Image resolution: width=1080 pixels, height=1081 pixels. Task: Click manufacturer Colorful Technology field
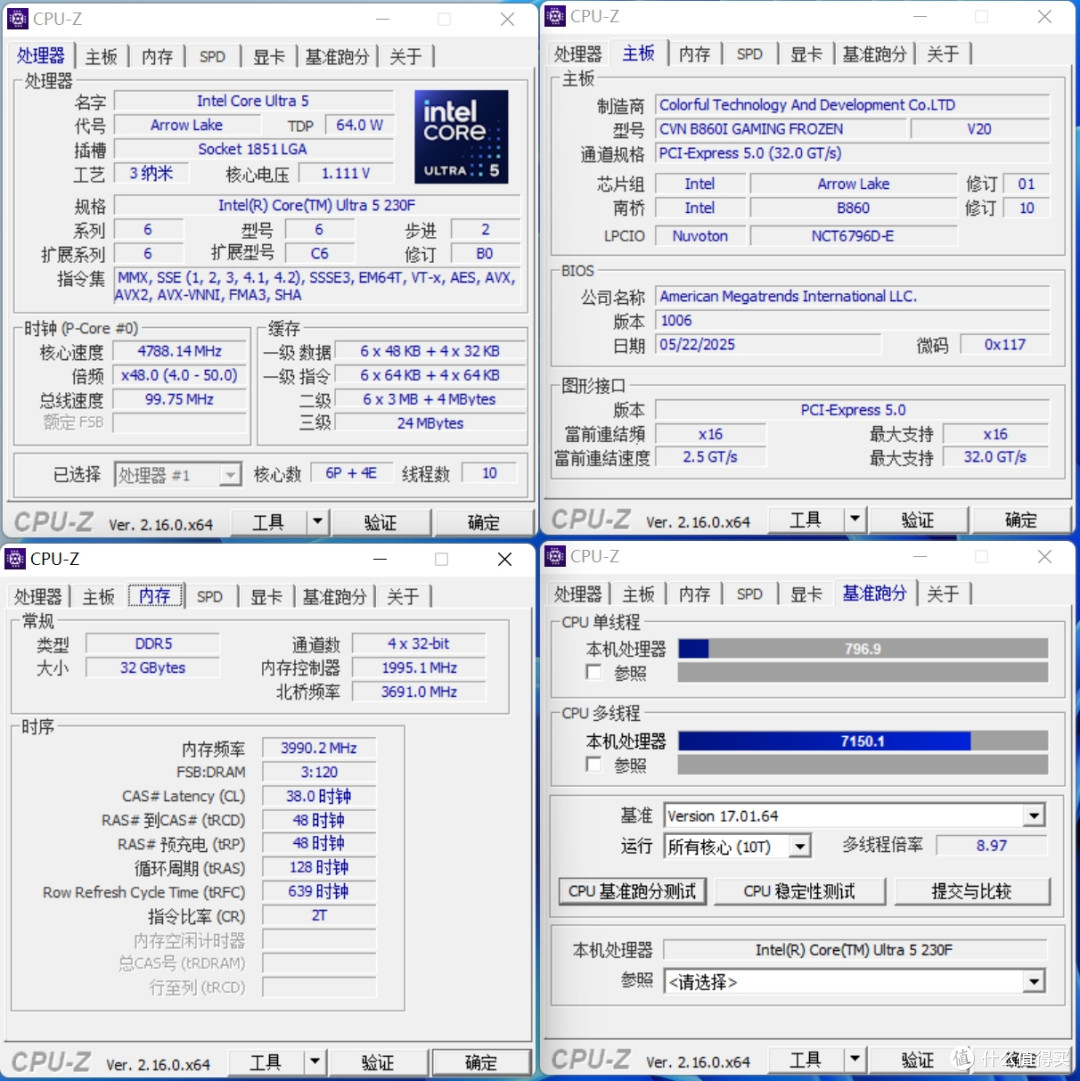coord(852,105)
